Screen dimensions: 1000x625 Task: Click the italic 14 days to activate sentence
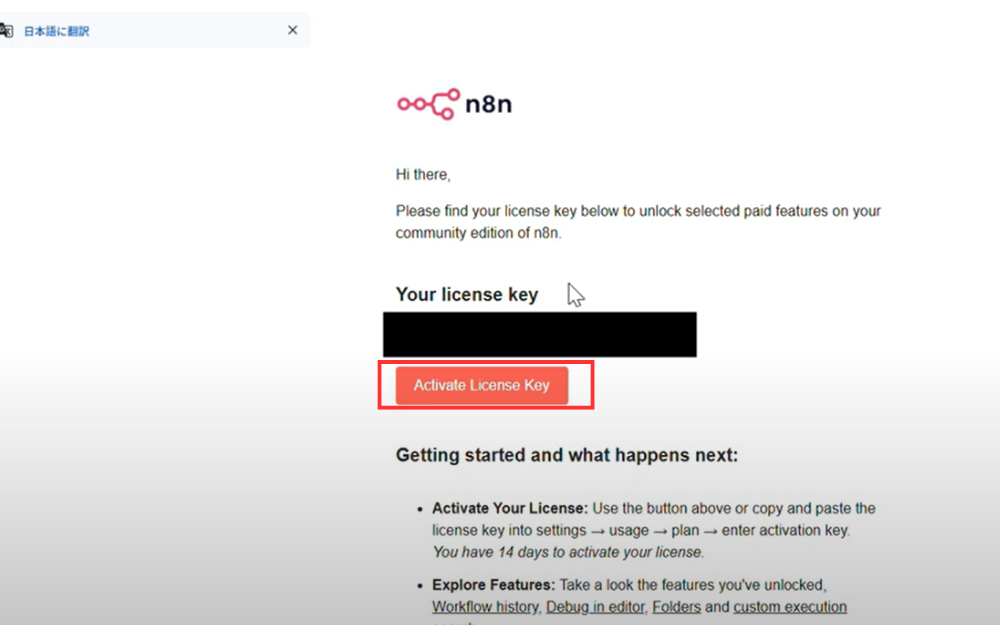tap(568, 552)
